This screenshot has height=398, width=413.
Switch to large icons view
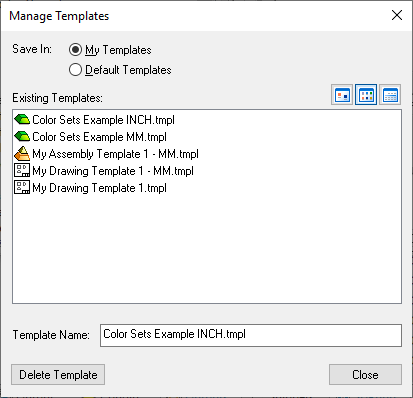(x=342, y=95)
